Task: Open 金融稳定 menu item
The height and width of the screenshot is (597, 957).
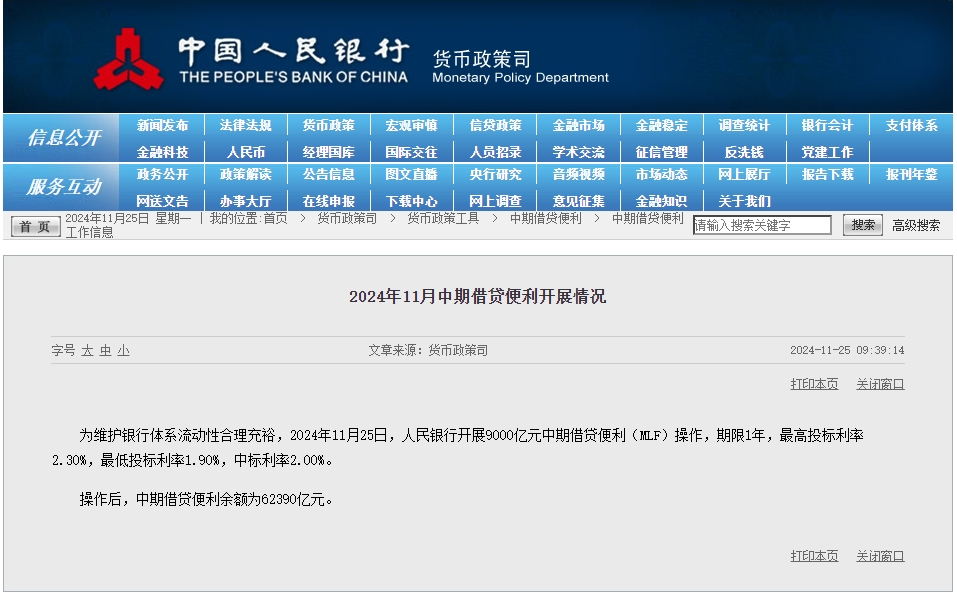Action: click(x=661, y=125)
